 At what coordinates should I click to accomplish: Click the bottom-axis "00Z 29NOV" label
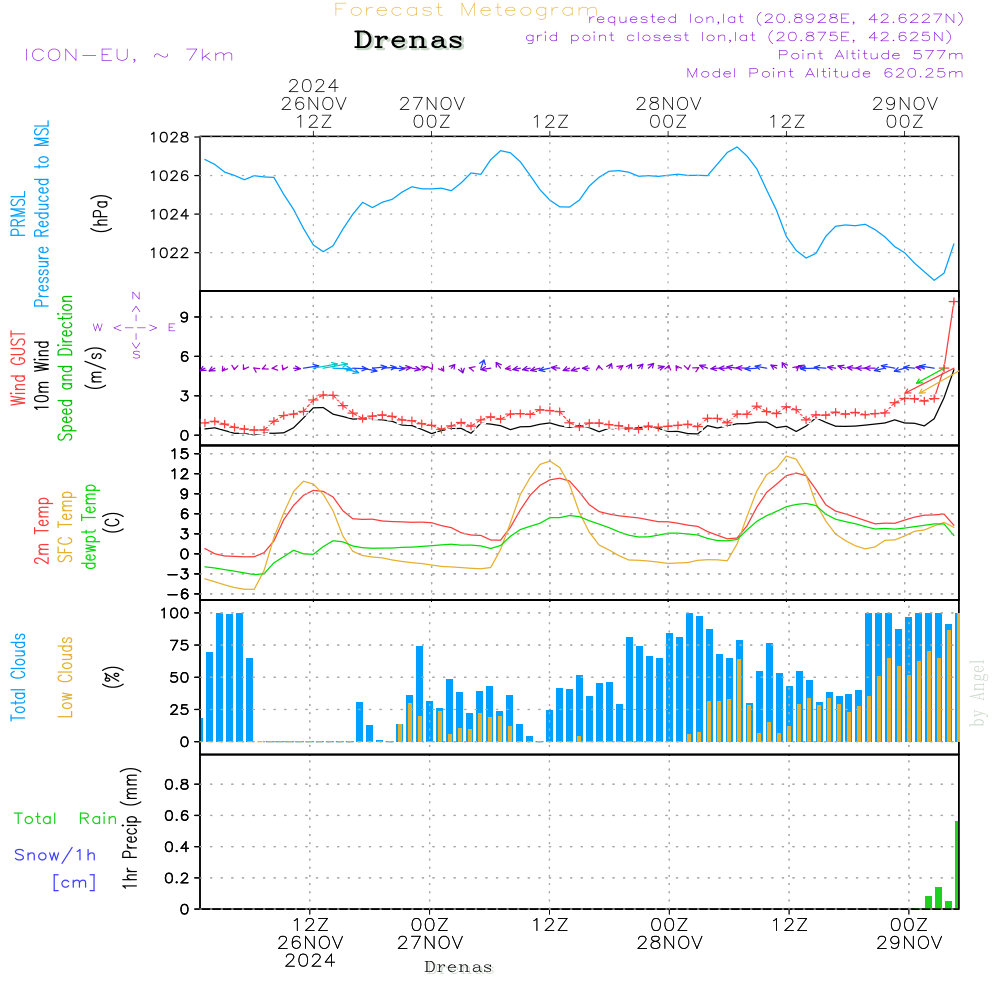pos(909,934)
